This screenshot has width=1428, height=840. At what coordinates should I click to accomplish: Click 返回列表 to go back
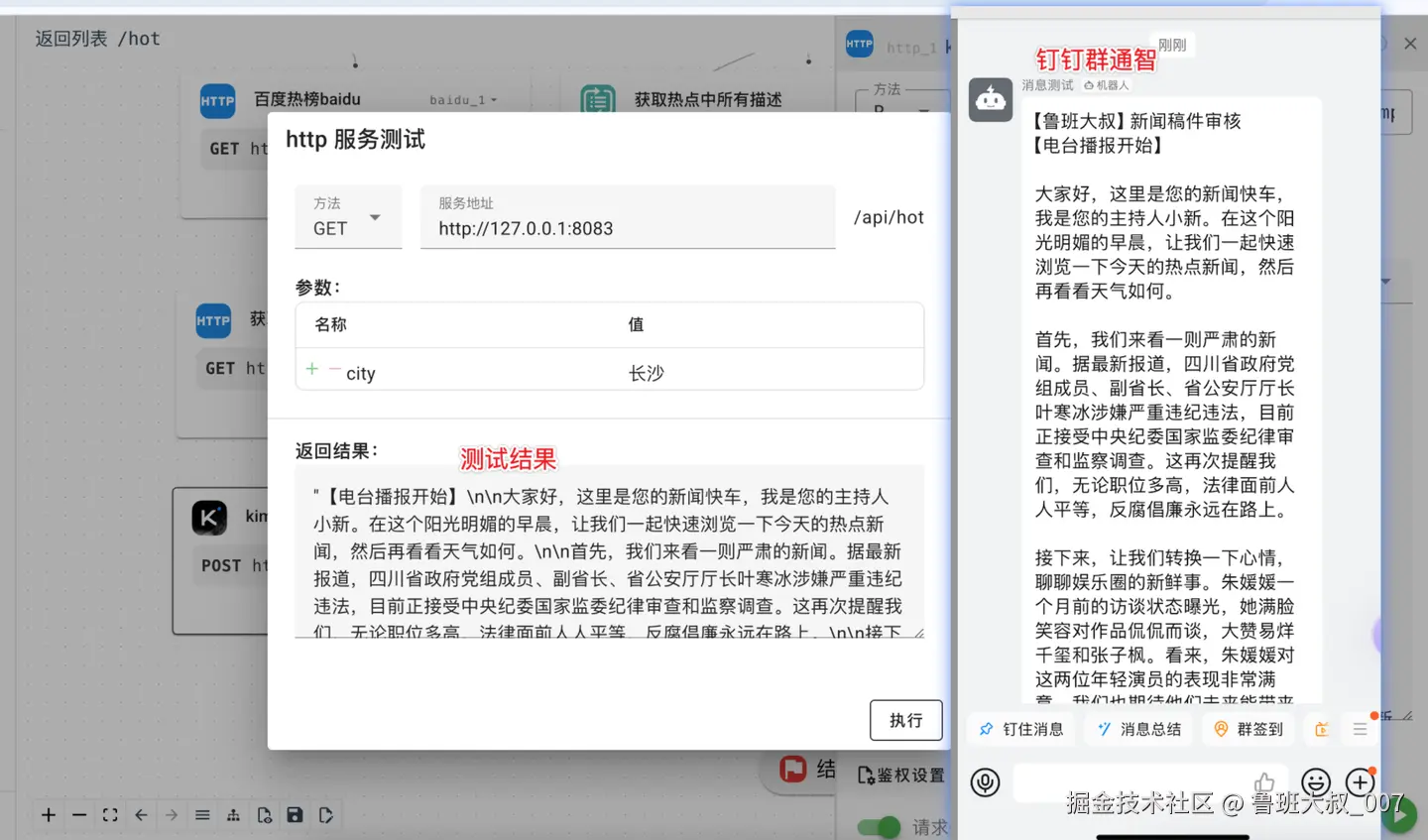71,39
